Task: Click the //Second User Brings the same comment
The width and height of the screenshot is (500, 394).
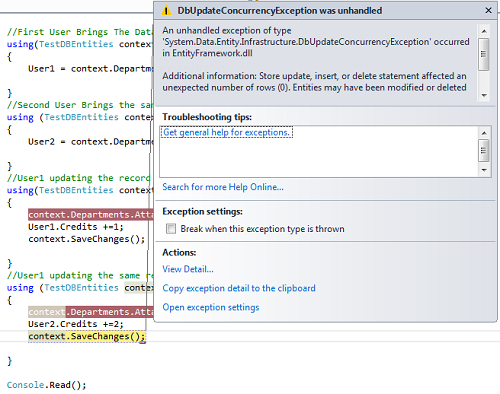Action: pyautogui.click(x=79, y=105)
